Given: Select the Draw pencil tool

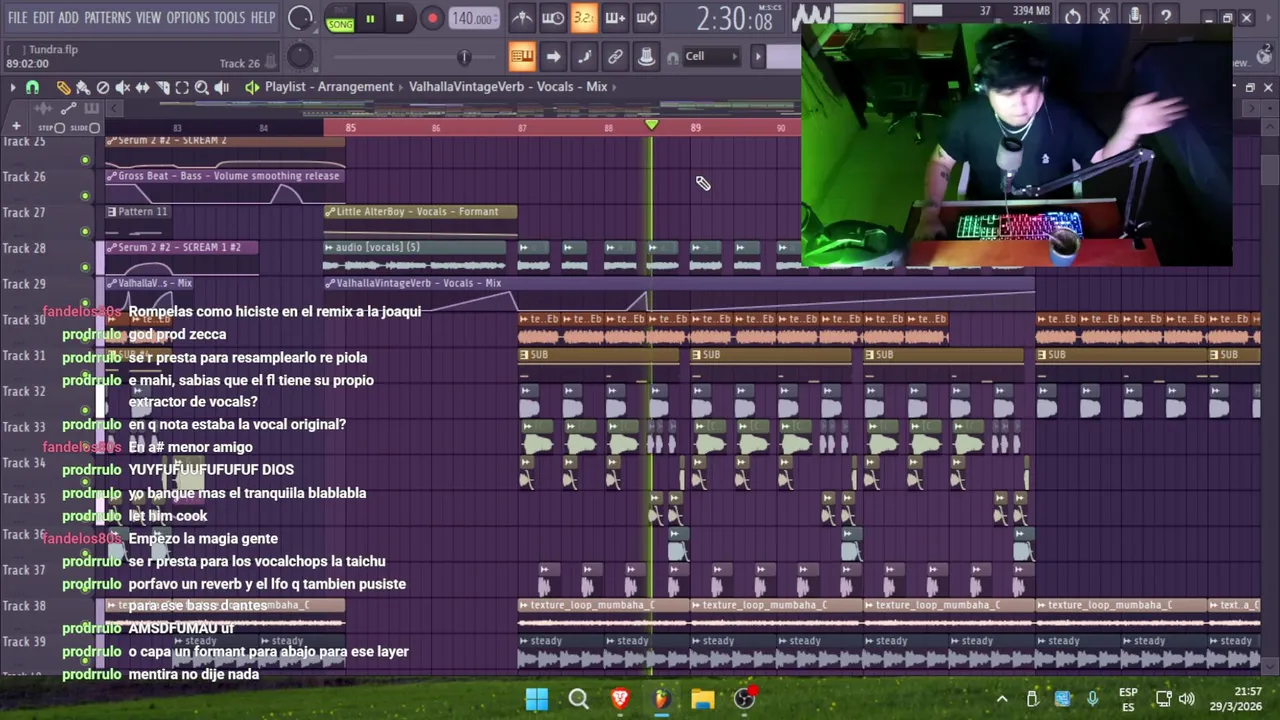Looking at the screenshot, I should click(63, 87).
